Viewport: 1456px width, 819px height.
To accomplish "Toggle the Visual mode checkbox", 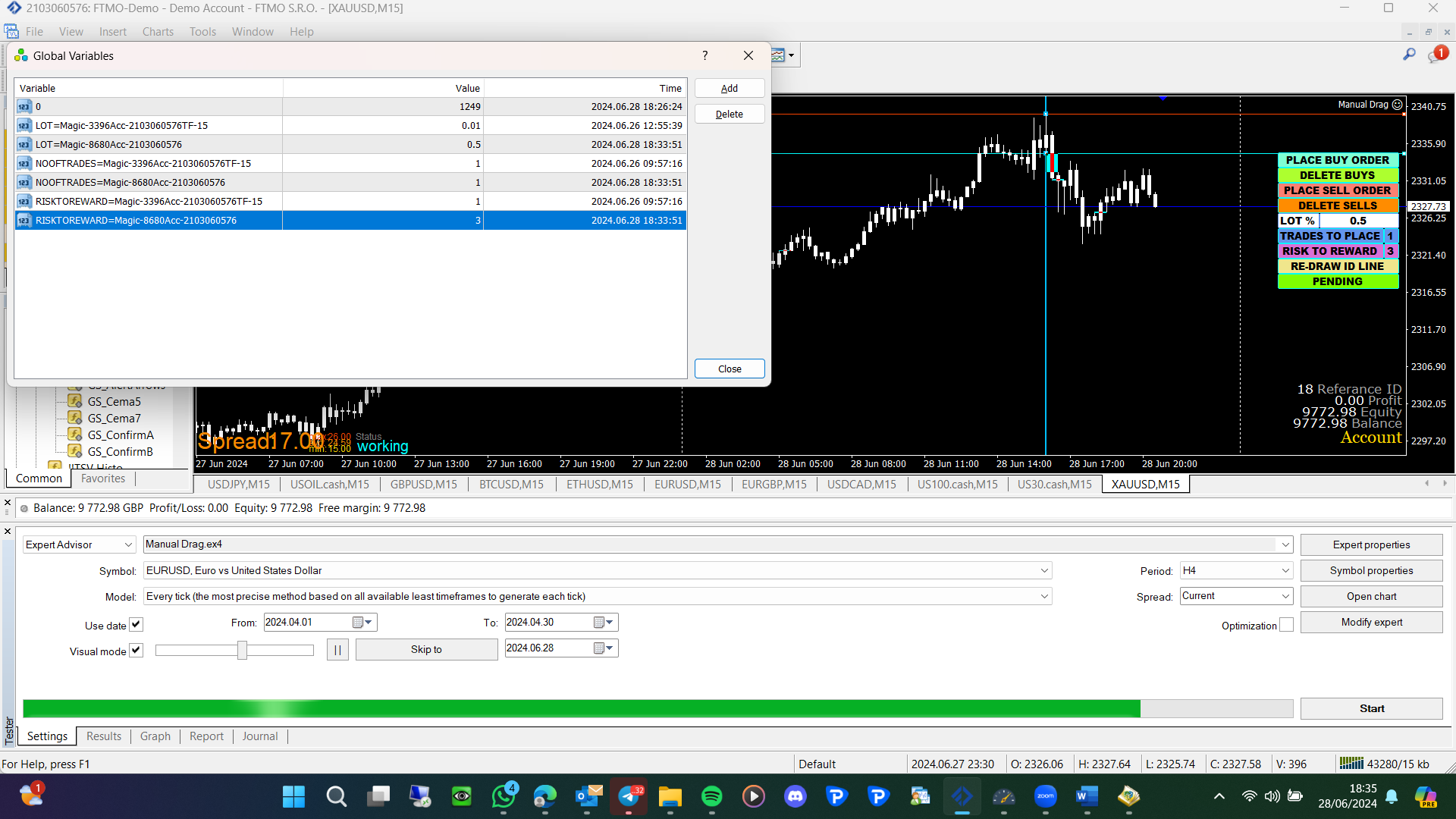I will click(136, 651).
